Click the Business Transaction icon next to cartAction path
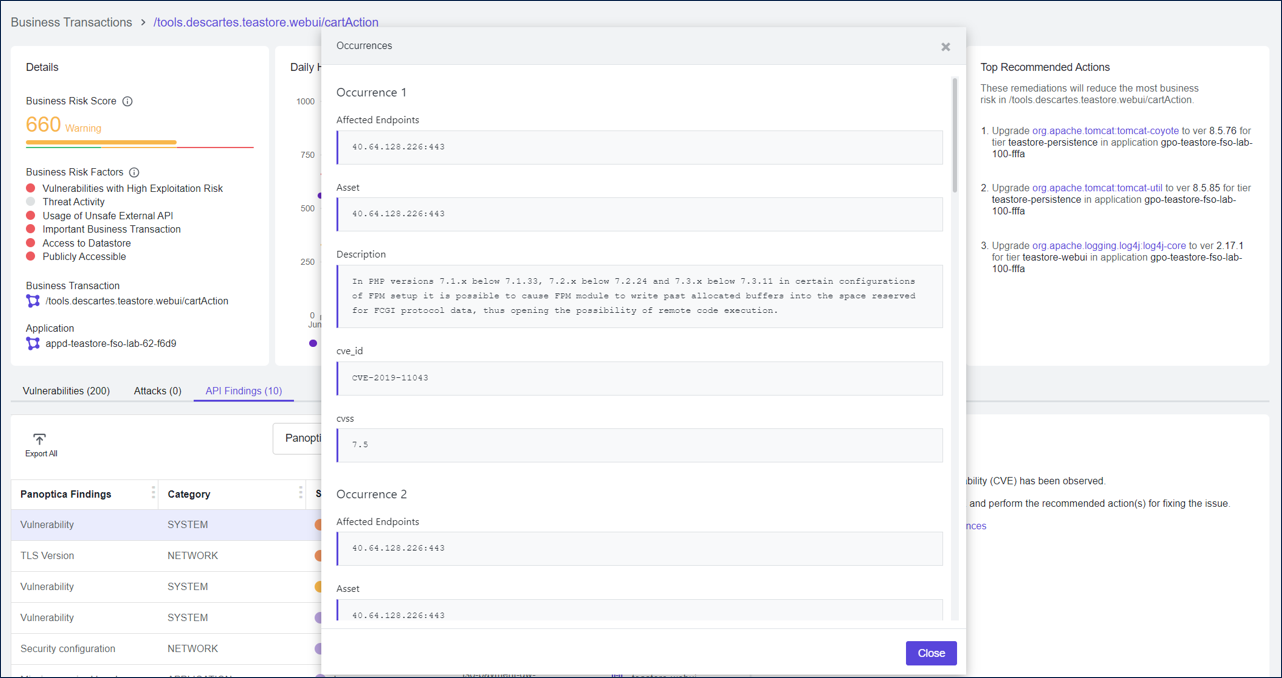This screenshot has height=678, width=1282. pyautogui.click(x=33, y=301)
